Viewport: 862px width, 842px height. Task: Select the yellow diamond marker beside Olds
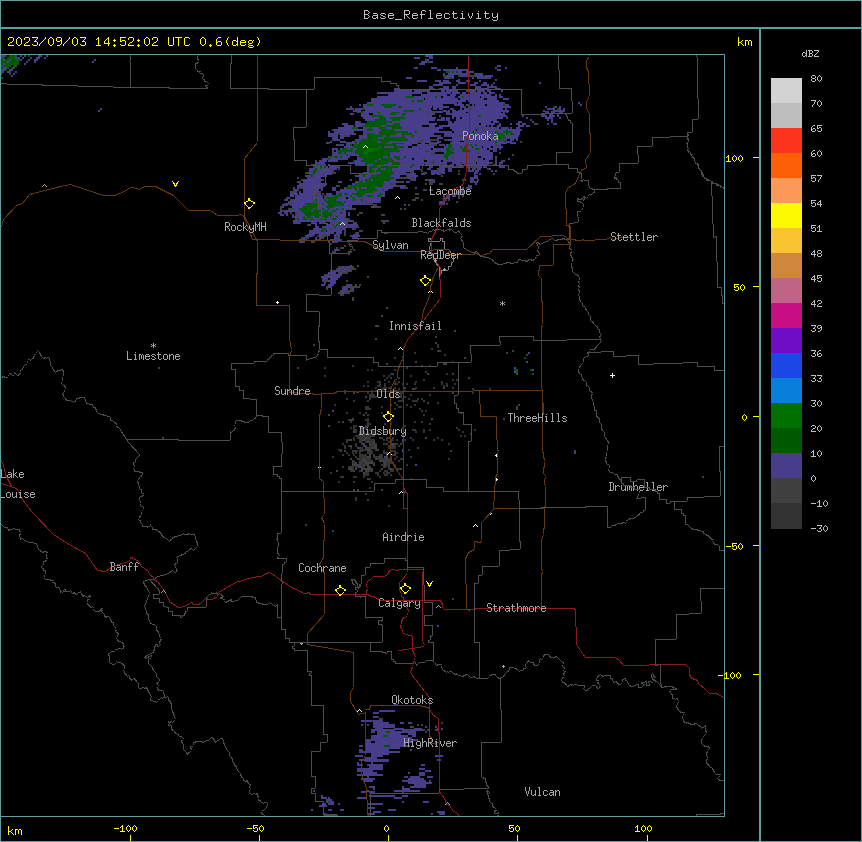[x=388, y=417]
